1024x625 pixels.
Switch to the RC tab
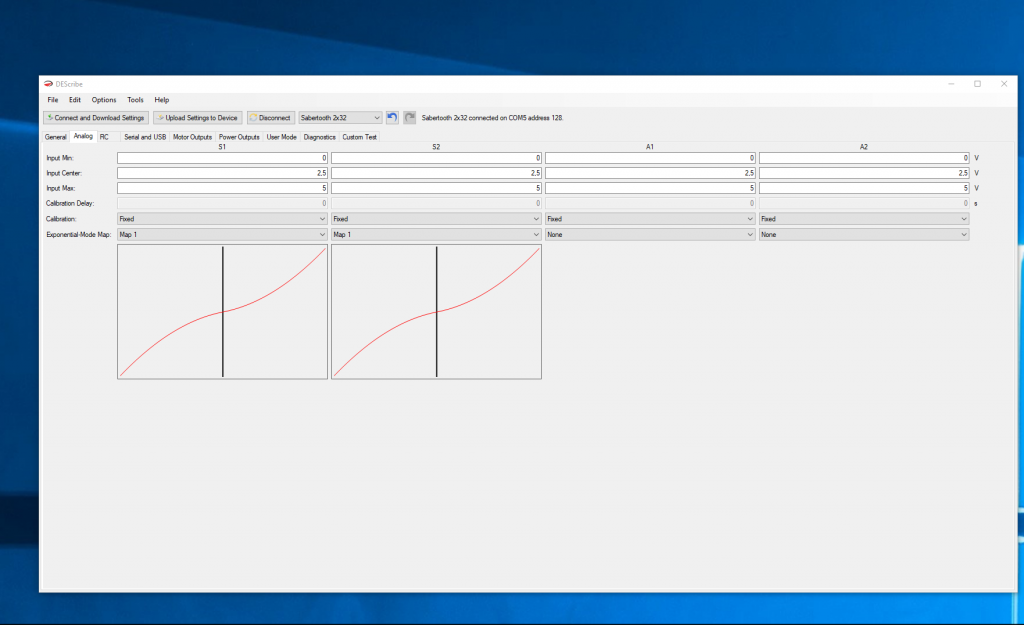click(x=104, y=137)
